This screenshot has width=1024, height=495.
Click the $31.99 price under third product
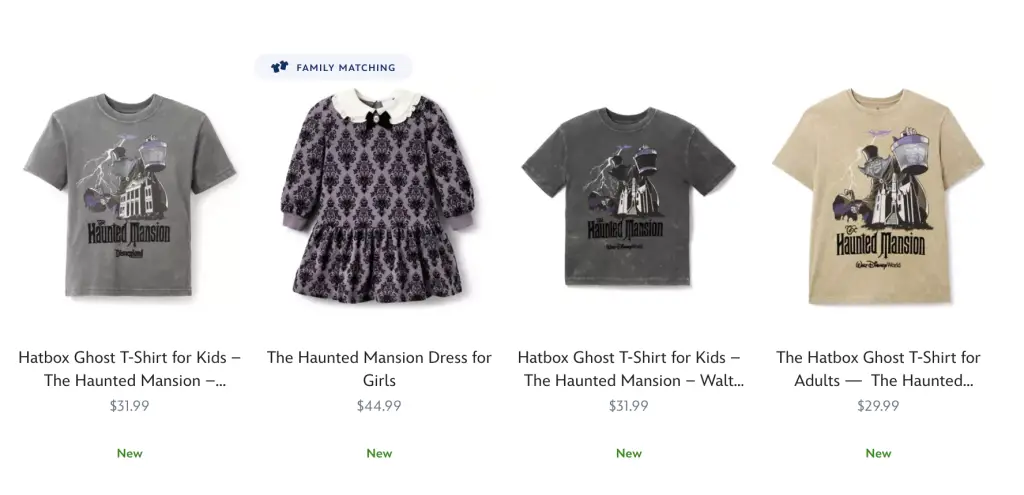(629, 406)
